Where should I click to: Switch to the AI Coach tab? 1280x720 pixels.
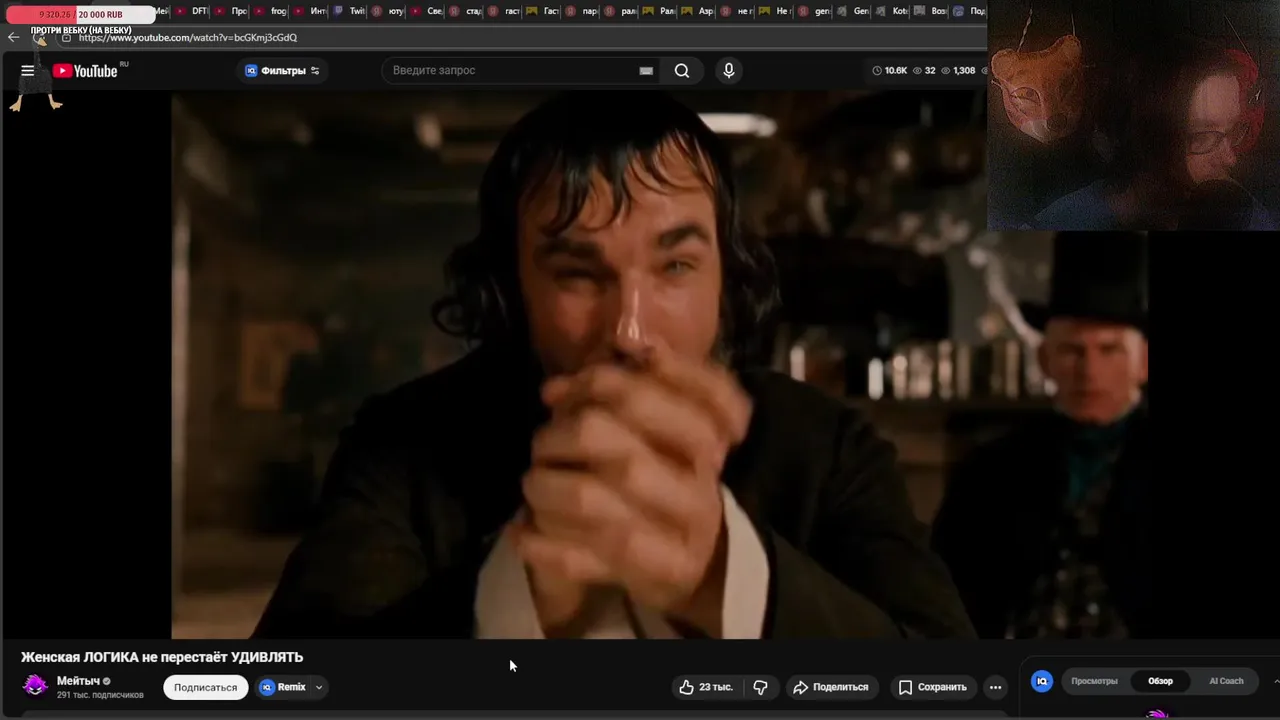(x=1226, y=681)
